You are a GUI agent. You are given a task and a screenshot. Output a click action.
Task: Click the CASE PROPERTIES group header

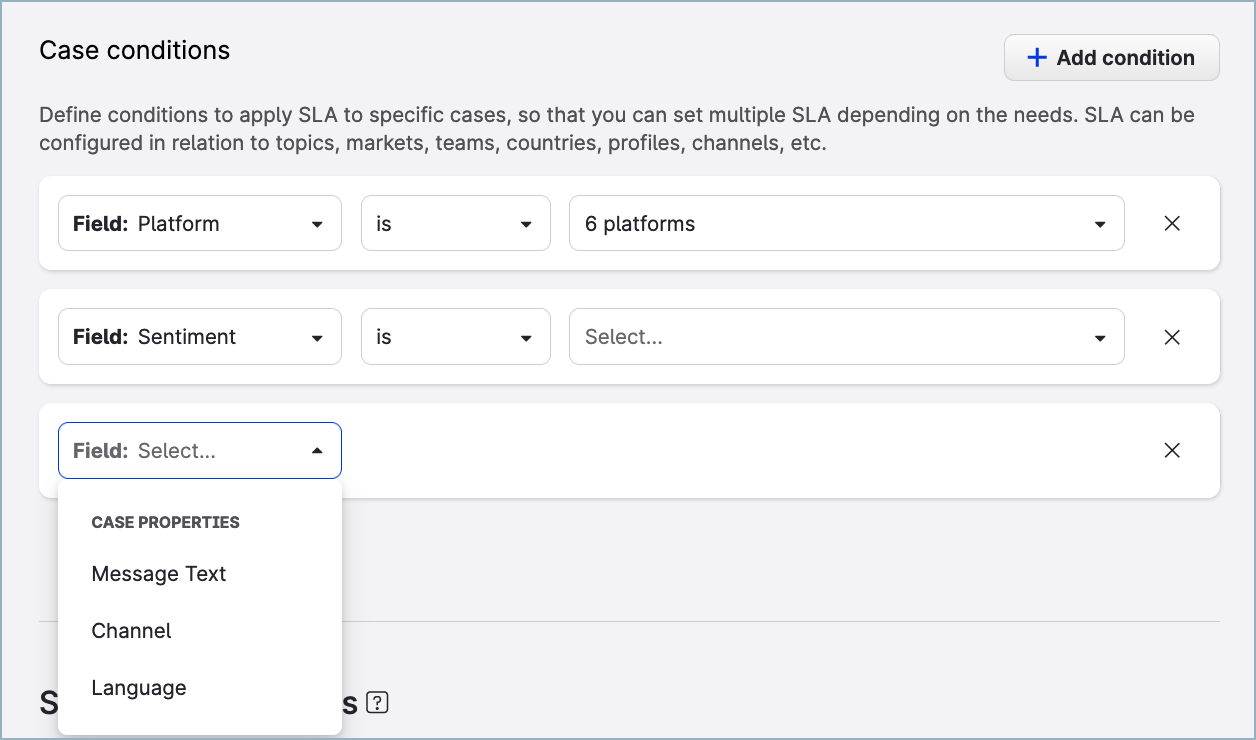point(166,522)
